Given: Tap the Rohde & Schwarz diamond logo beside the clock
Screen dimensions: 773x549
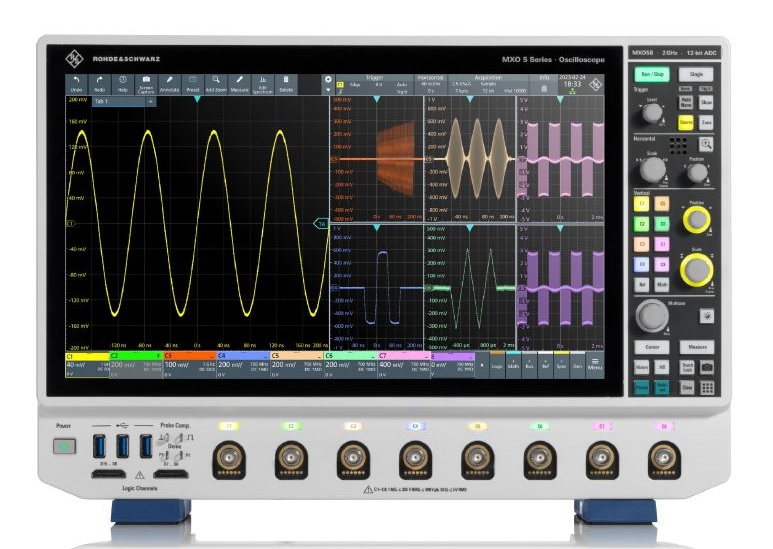Looking at the screenshot, I should click(x=596, y=84).
